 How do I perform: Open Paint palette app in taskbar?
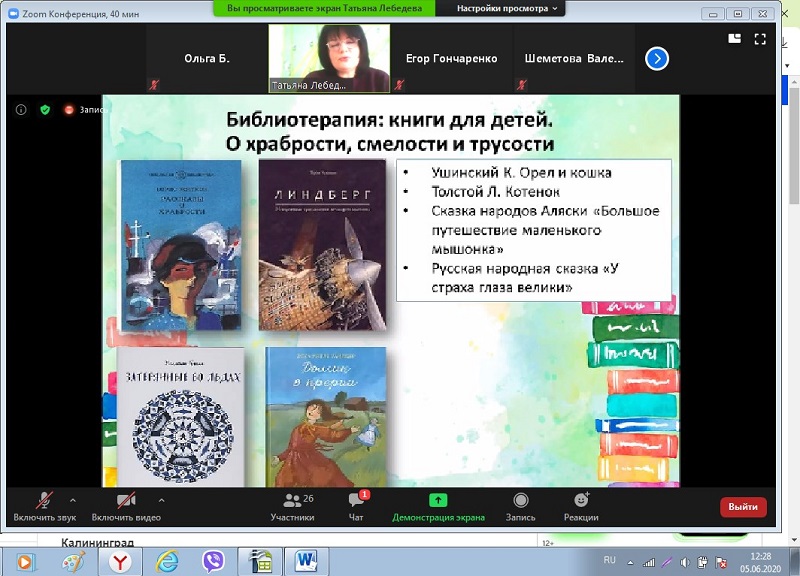(73, 562)
